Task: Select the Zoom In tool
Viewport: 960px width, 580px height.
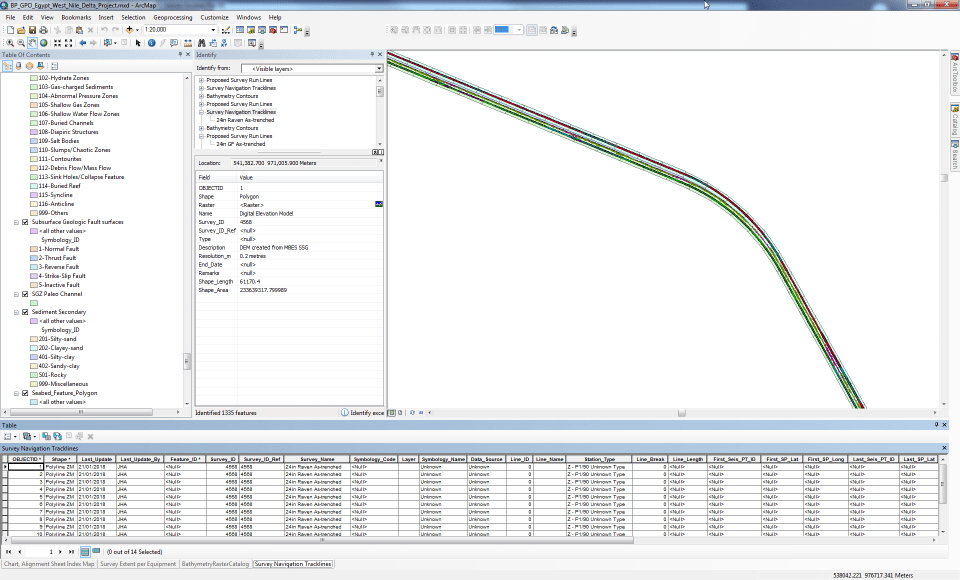Action: [x=9, y=44]
